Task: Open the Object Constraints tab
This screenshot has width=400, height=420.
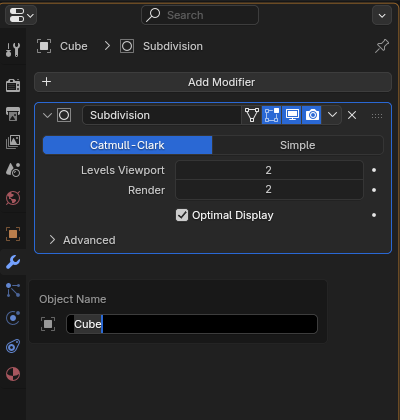Action: click(x=13, y=346)
